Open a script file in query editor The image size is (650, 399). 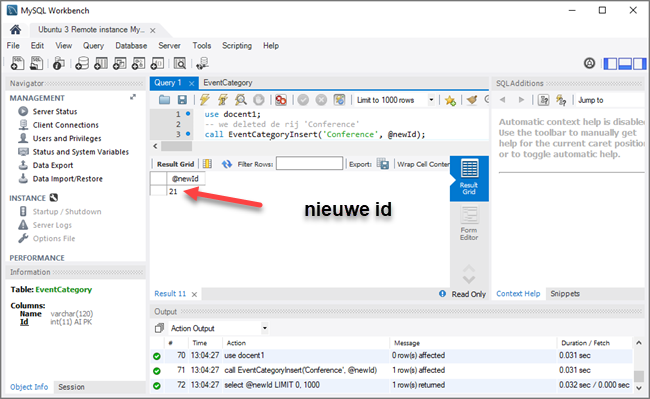(x=165, y=100)
